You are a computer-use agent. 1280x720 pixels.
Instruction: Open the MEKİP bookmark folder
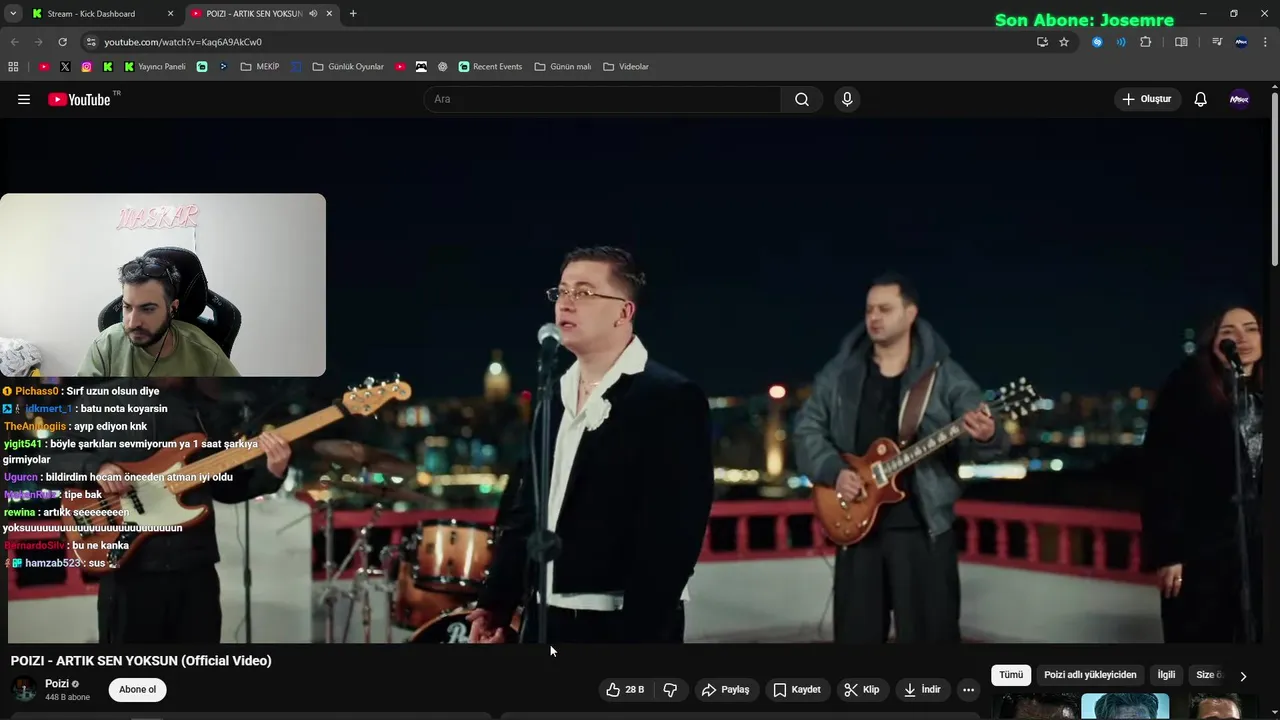click(x=260, y=67)
